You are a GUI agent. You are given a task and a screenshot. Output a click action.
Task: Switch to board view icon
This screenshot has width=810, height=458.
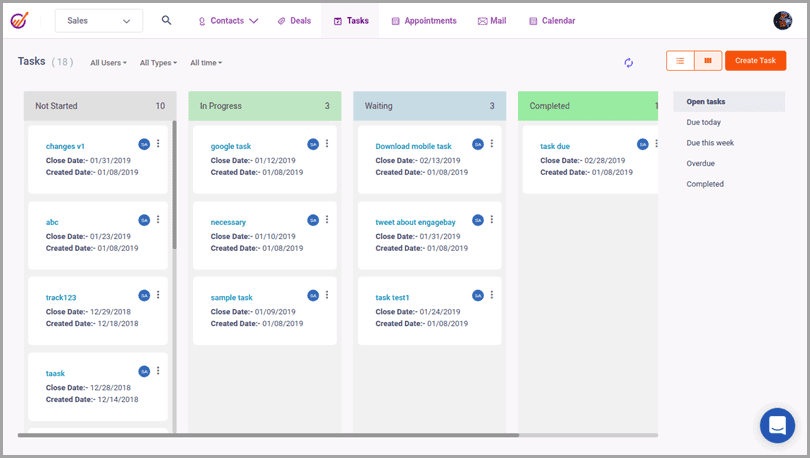pos(708,61)
